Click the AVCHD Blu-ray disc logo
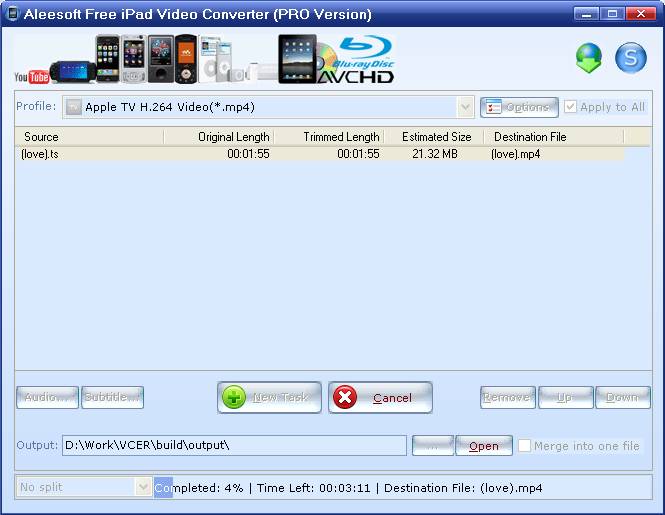 (x=356, y=61)
